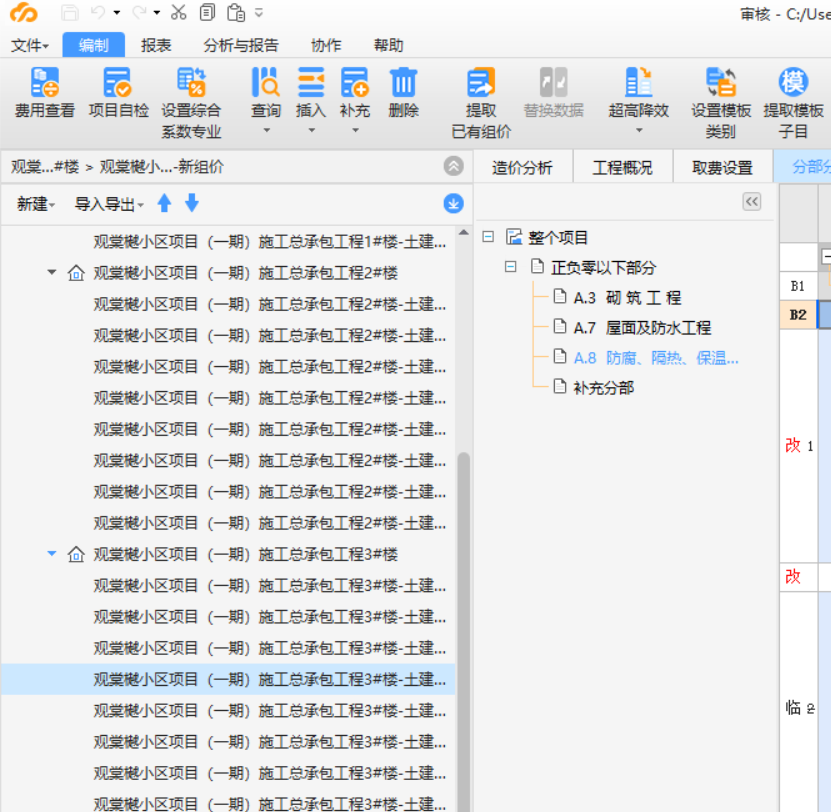This screenshot has width=831, height=812.
Task: Open the 新建 dropdown
Action: point(36,204)
